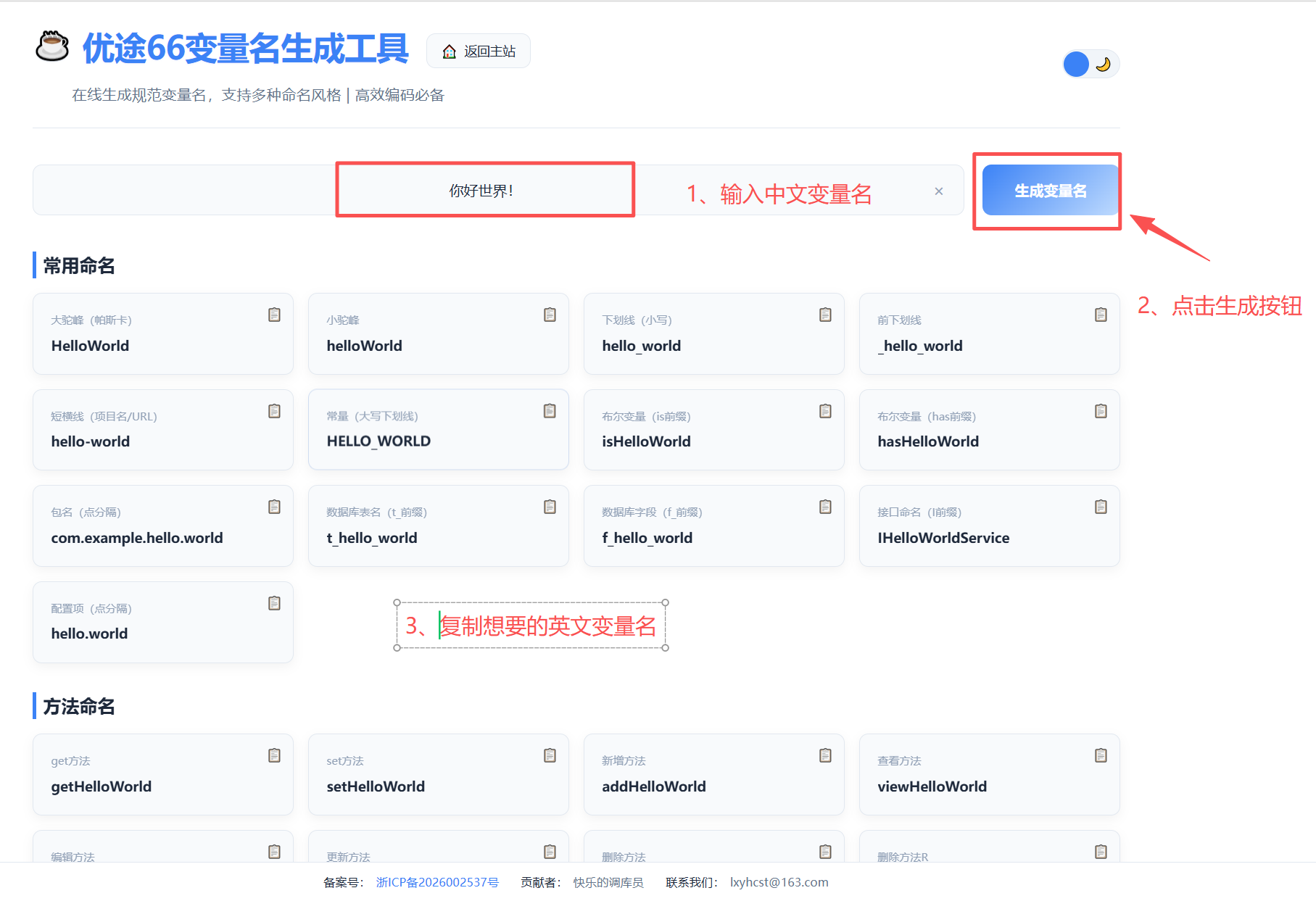1316x901 pixels.
Task: Click the 返回主站 button
Action: (479, 51)
